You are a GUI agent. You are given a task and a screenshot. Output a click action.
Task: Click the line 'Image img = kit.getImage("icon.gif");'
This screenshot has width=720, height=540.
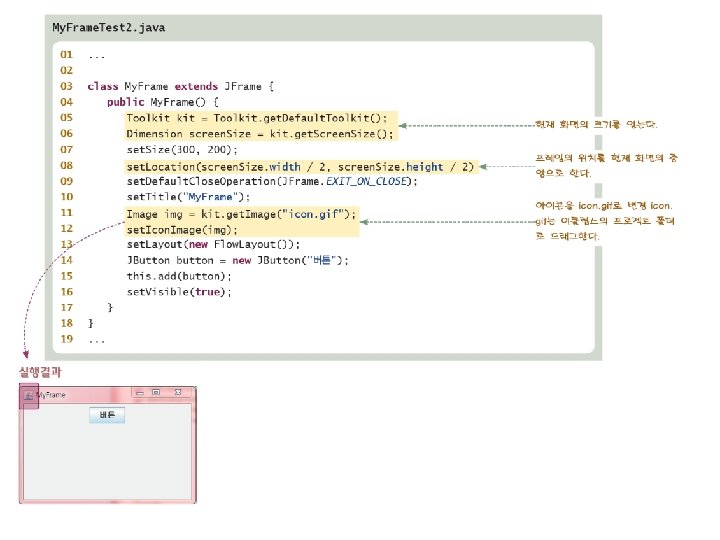[241, 214]
